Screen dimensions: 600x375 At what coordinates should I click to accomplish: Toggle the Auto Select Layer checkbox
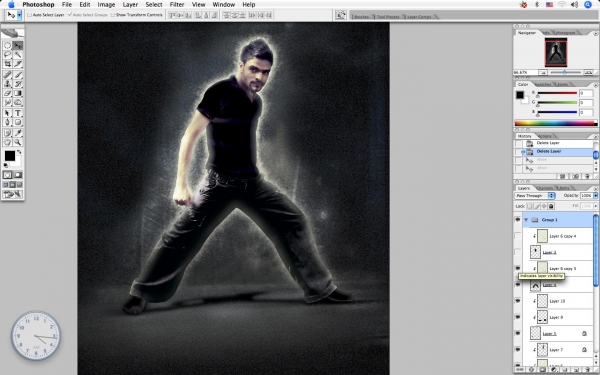click(29, 15)
